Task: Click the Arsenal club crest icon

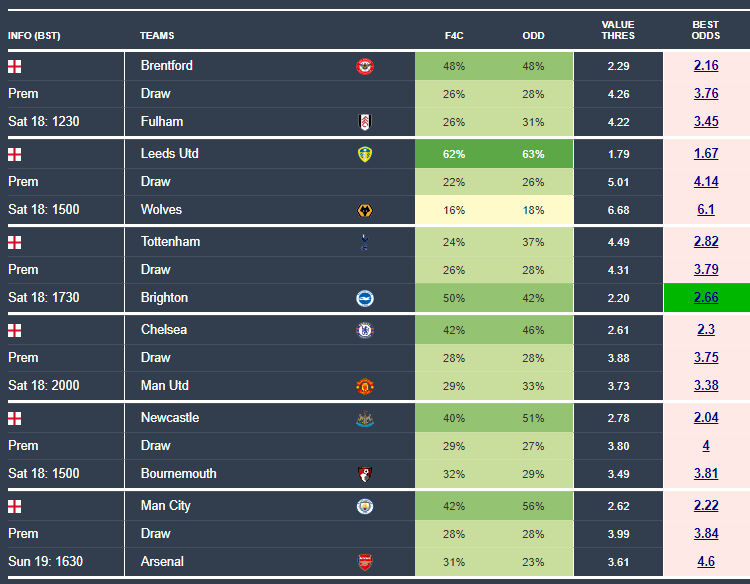Action: (365, 562)
